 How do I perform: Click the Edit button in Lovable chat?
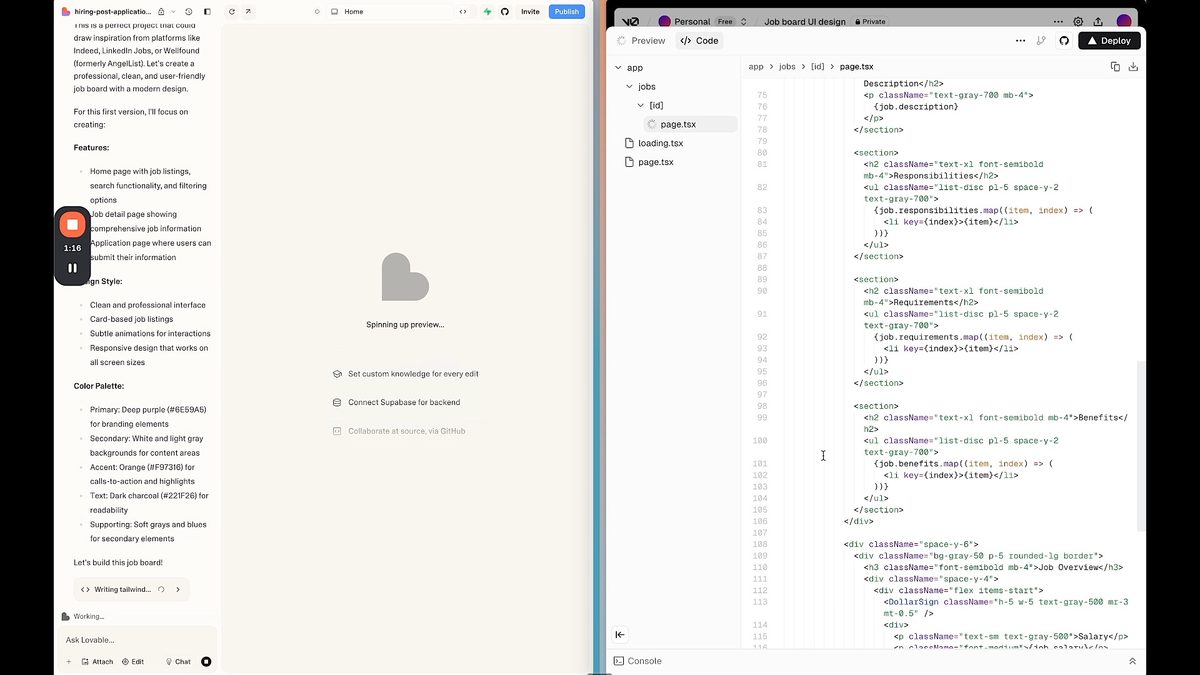133,662
